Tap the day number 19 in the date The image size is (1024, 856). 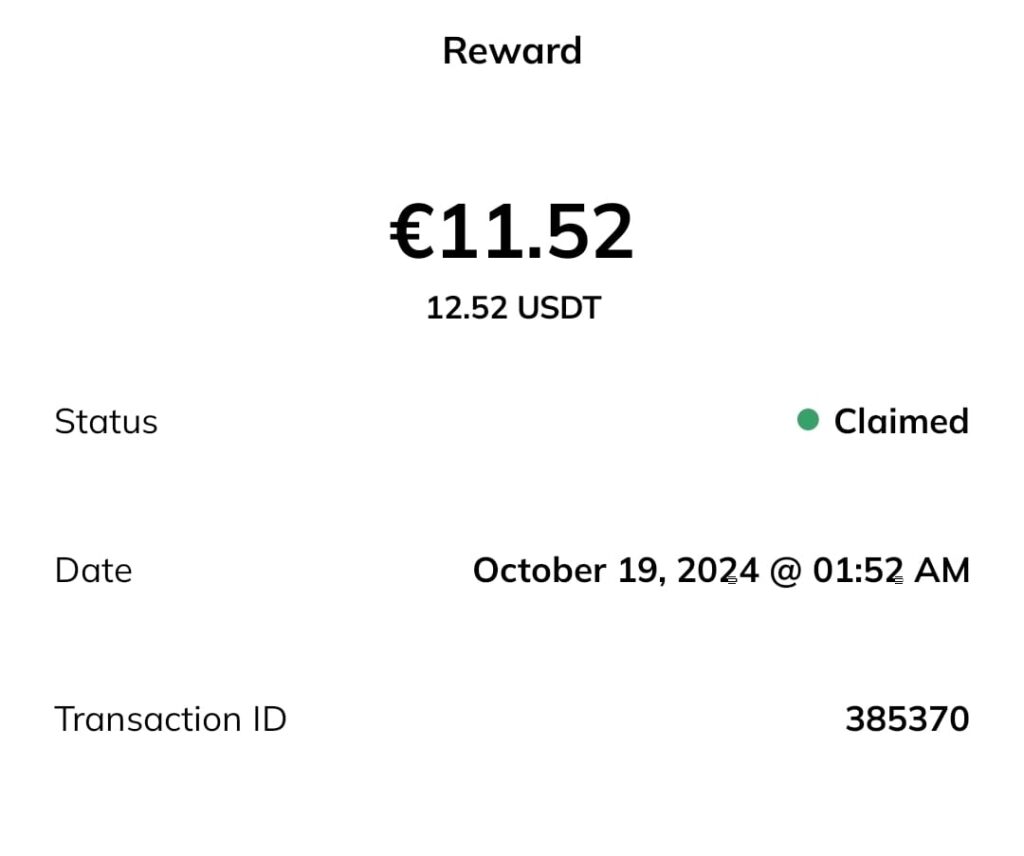click(638, 570)
